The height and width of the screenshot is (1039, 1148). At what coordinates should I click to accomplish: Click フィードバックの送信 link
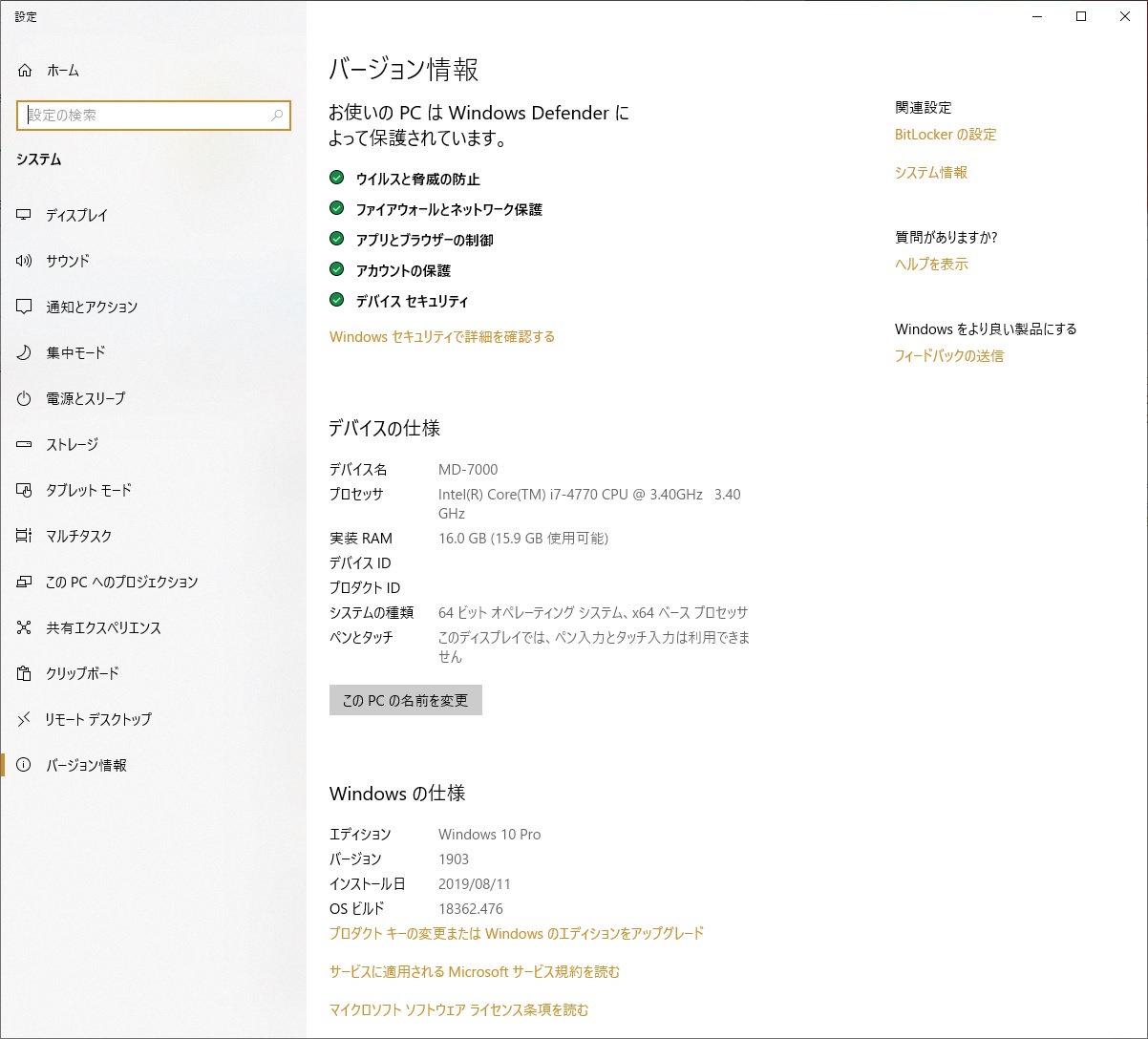tap(949, 356)
